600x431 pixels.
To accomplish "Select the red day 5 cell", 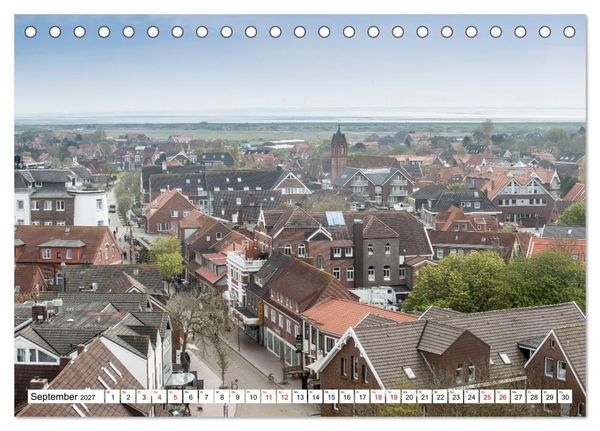I will click(x=175, y=397).
